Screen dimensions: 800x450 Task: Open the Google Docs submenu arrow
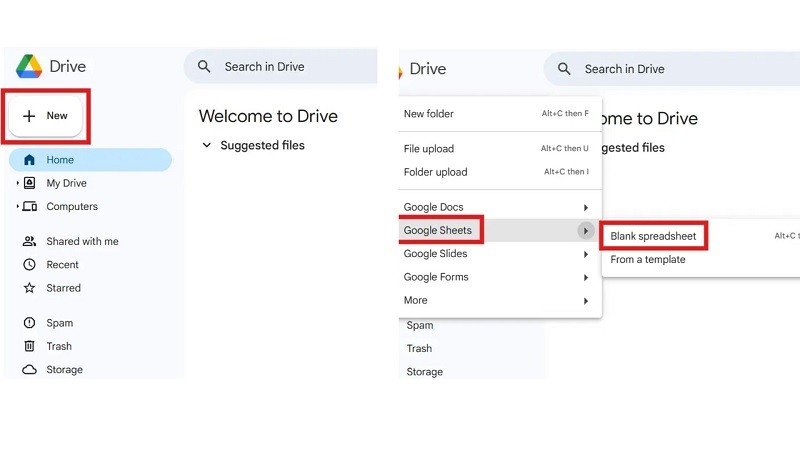coord(586,208)
